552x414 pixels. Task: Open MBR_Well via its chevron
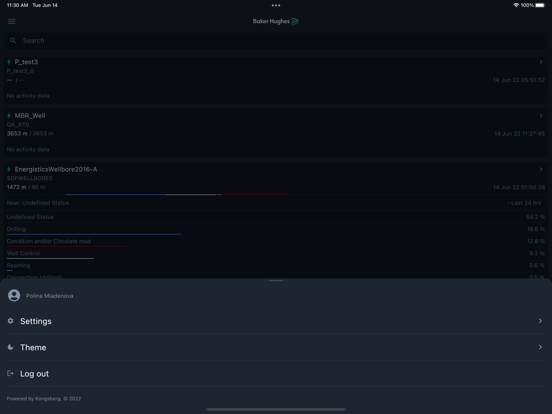point(541,115)
